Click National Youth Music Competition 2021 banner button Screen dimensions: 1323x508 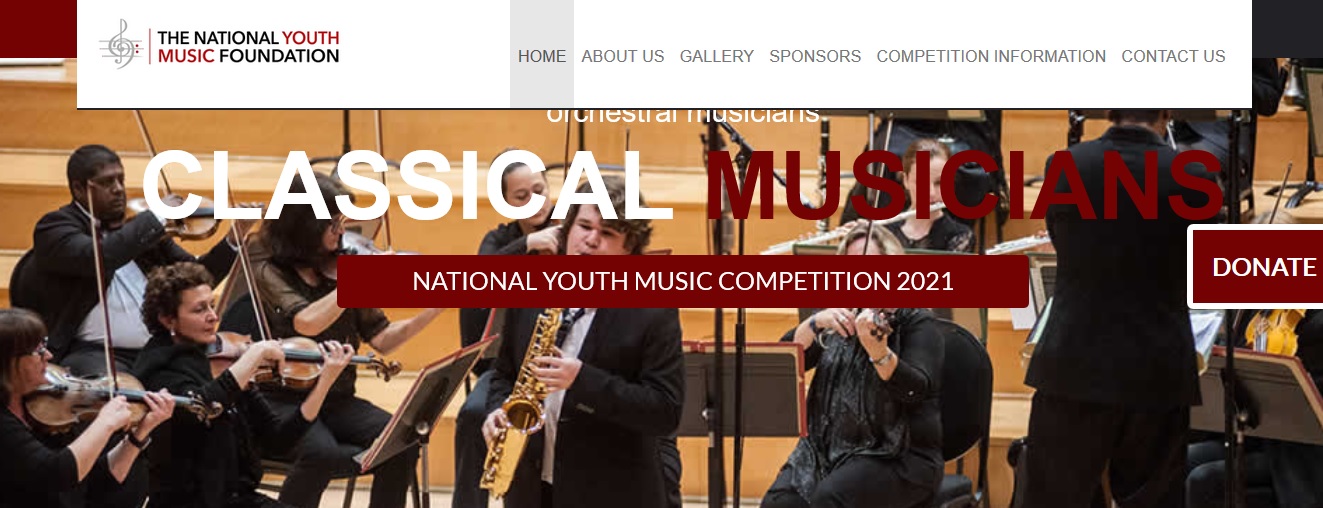pos(683,281)
